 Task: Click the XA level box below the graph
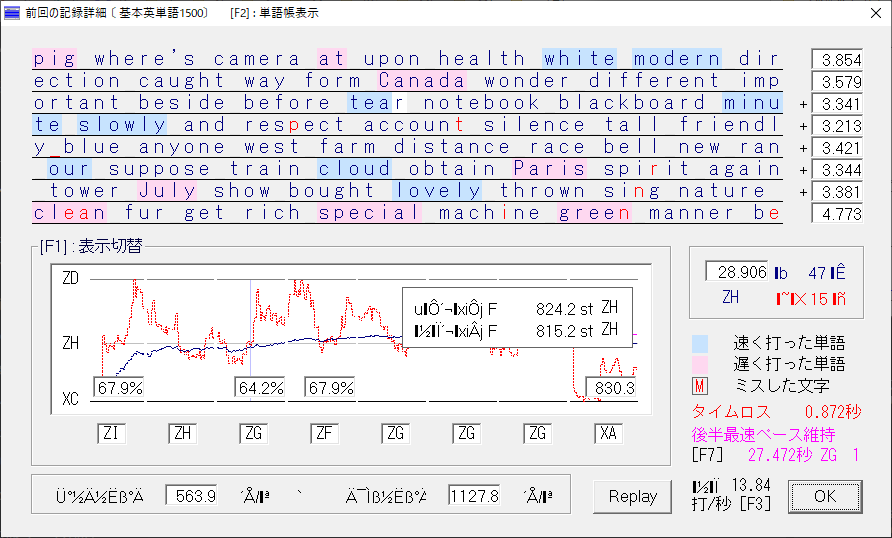608,433
